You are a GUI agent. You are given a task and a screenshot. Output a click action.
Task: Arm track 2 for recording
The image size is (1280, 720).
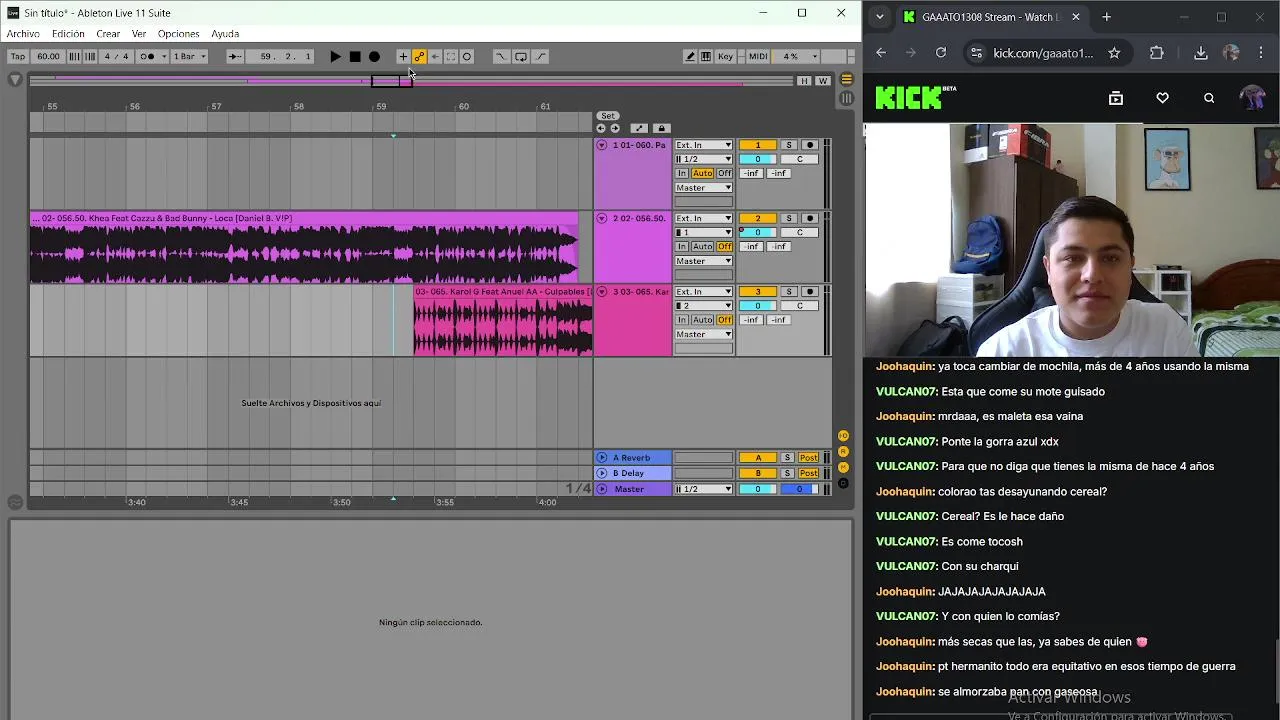click(x=810, y=218)
